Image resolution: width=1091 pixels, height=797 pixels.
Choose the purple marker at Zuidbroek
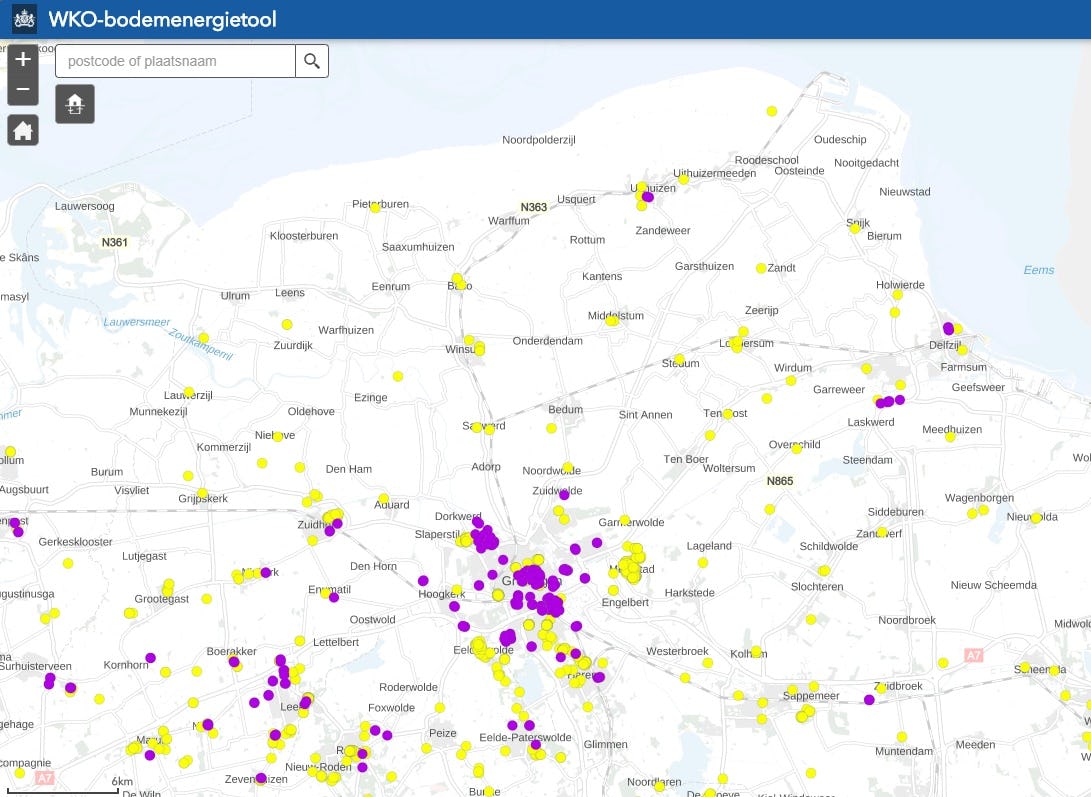click(x=869, y=700)
